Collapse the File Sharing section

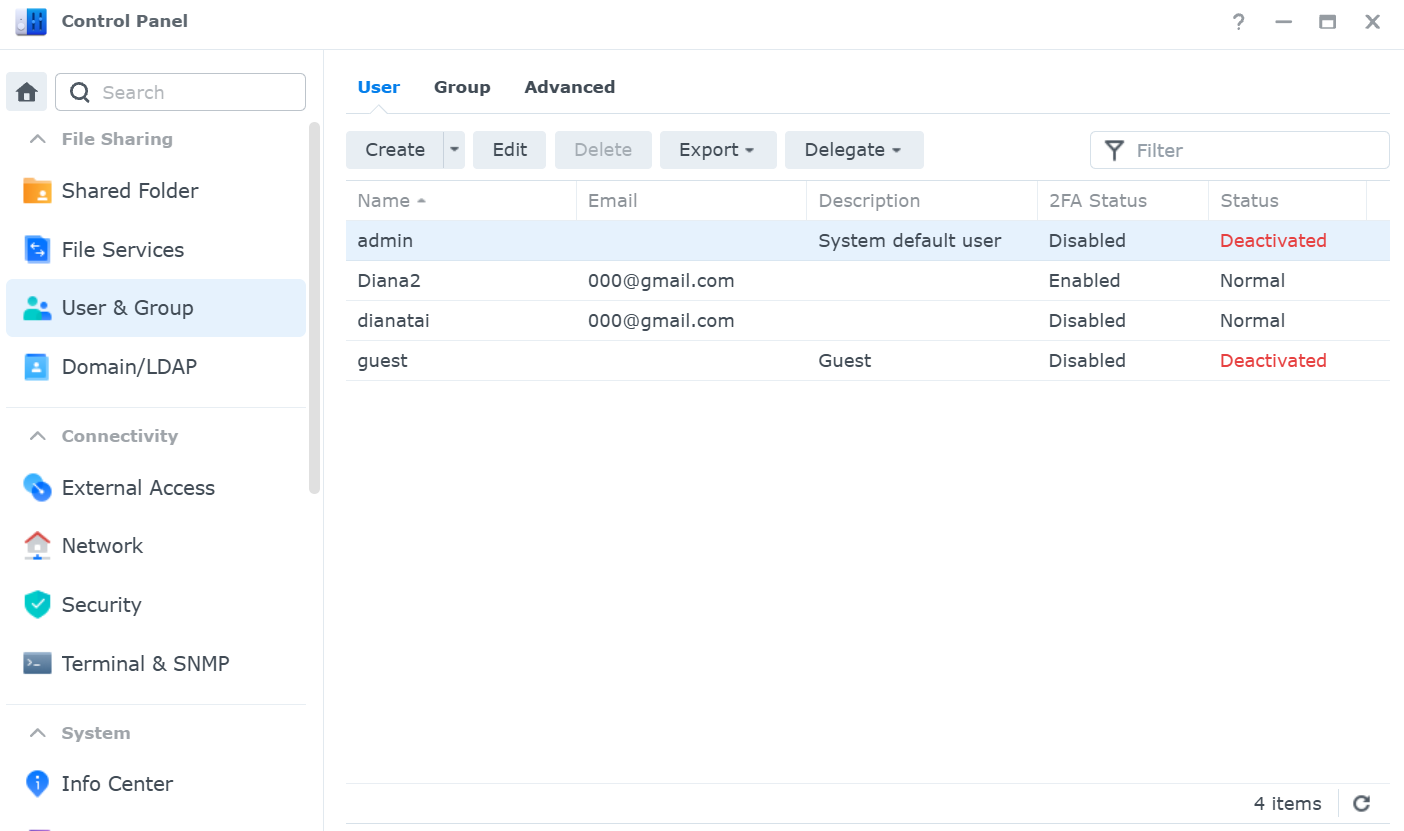pyautogui.click(x=38, y=139)
